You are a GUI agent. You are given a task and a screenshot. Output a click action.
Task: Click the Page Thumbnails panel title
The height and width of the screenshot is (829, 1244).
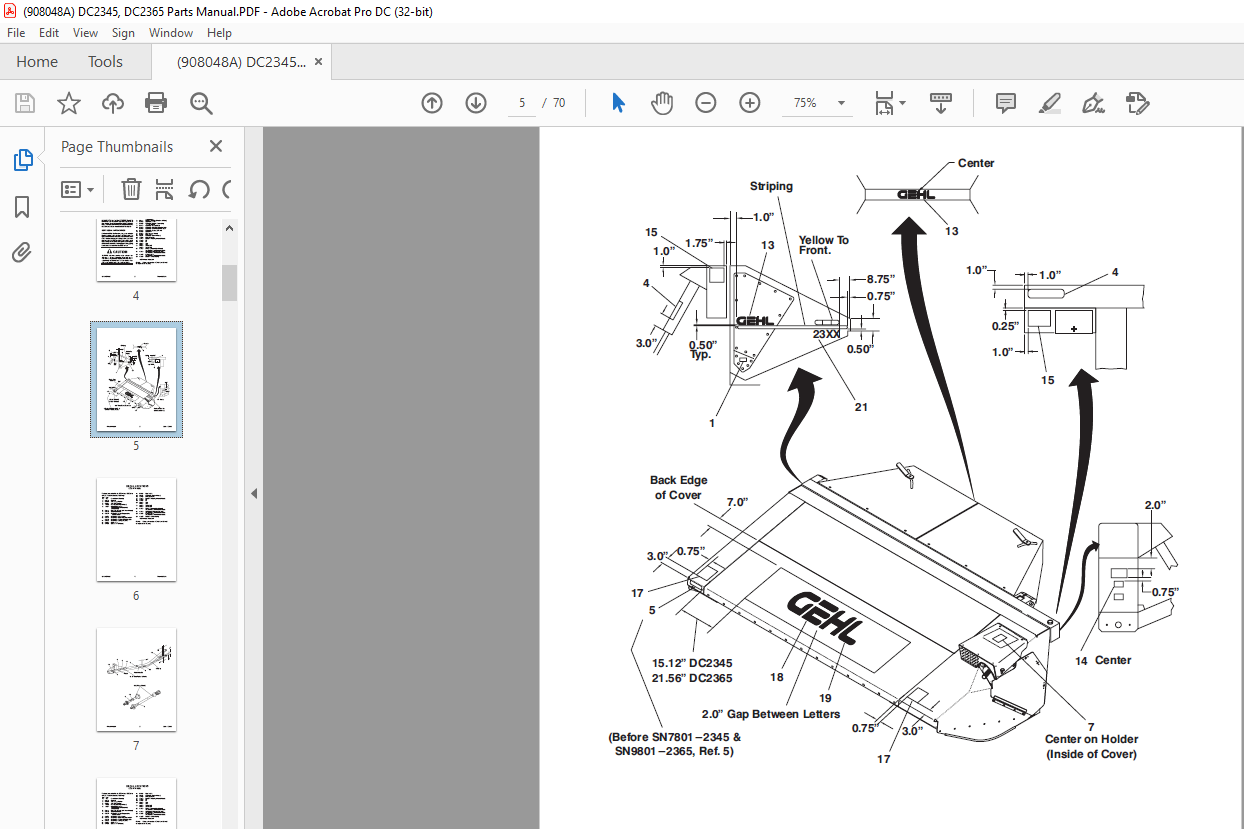click(117, 146)
